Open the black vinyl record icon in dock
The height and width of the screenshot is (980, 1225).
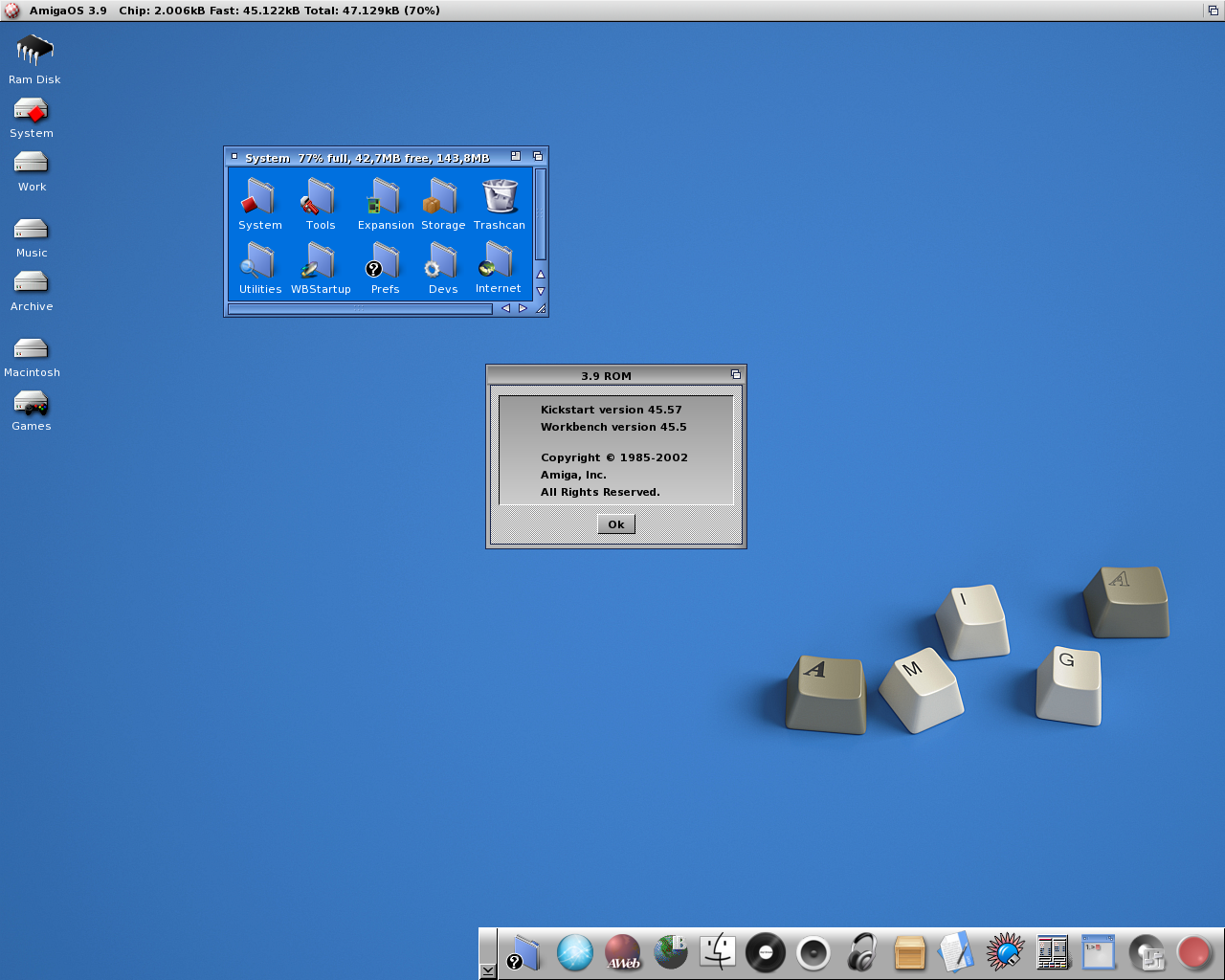point(766,953)
